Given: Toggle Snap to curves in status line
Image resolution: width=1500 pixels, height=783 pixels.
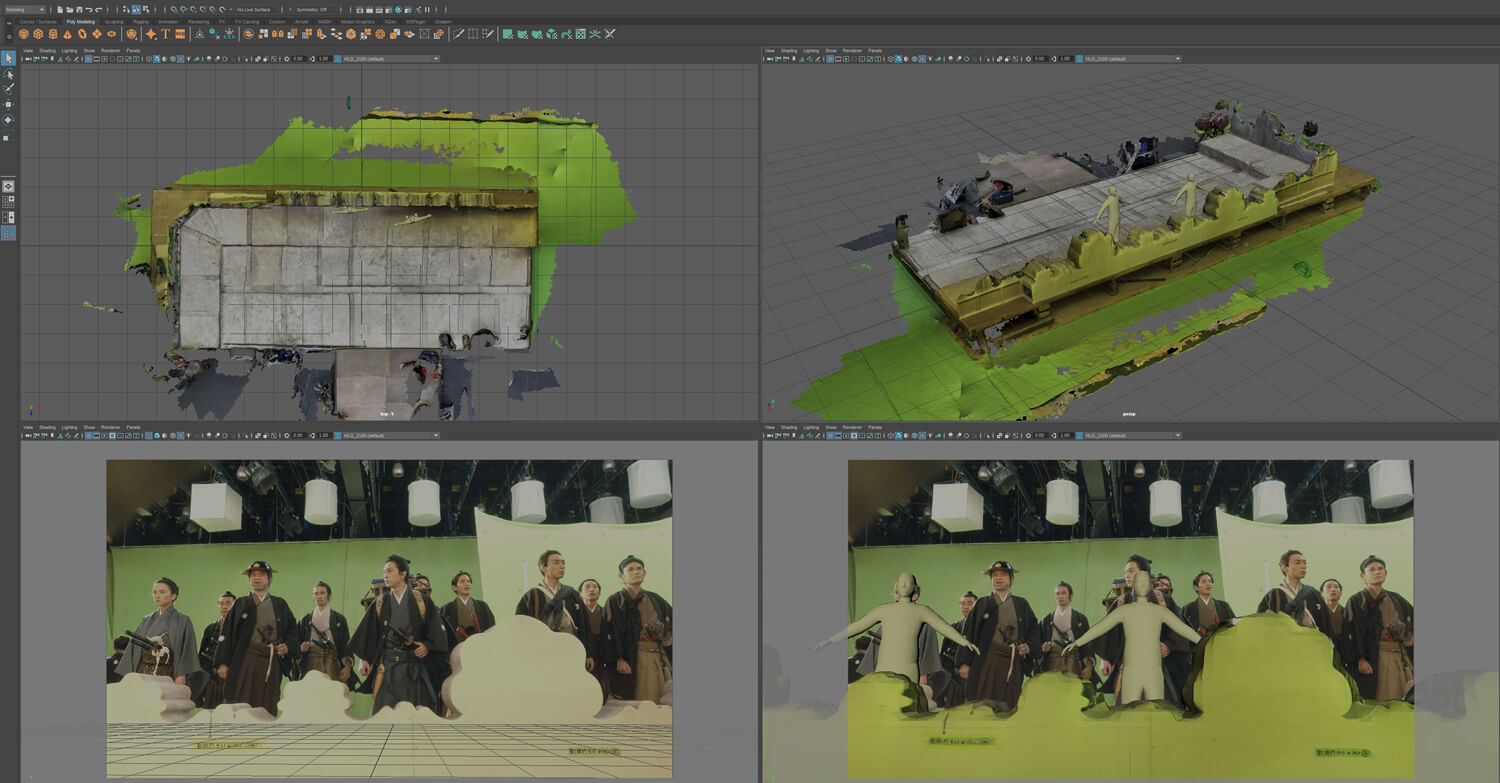Looking at the screenshot, I should pos(184,9).
